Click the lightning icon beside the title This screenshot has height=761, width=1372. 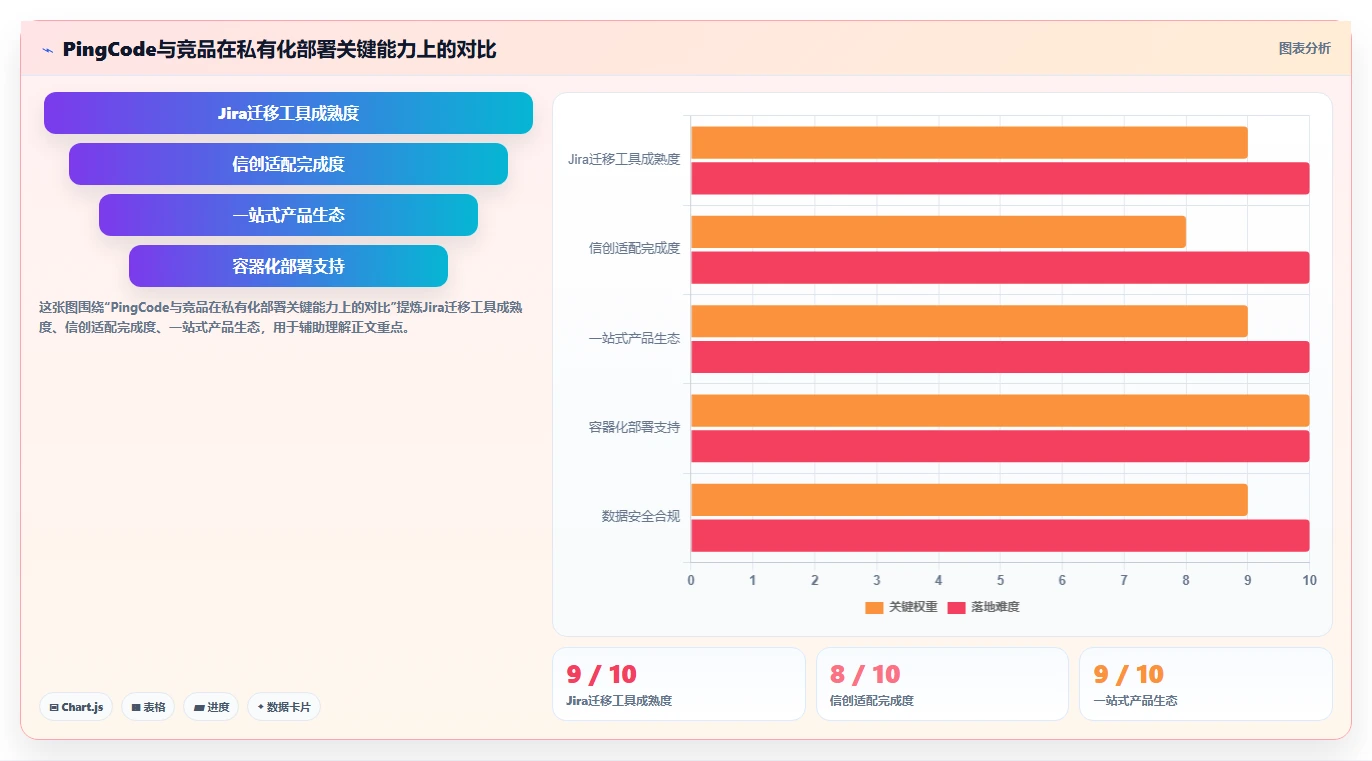click(47, 50)
